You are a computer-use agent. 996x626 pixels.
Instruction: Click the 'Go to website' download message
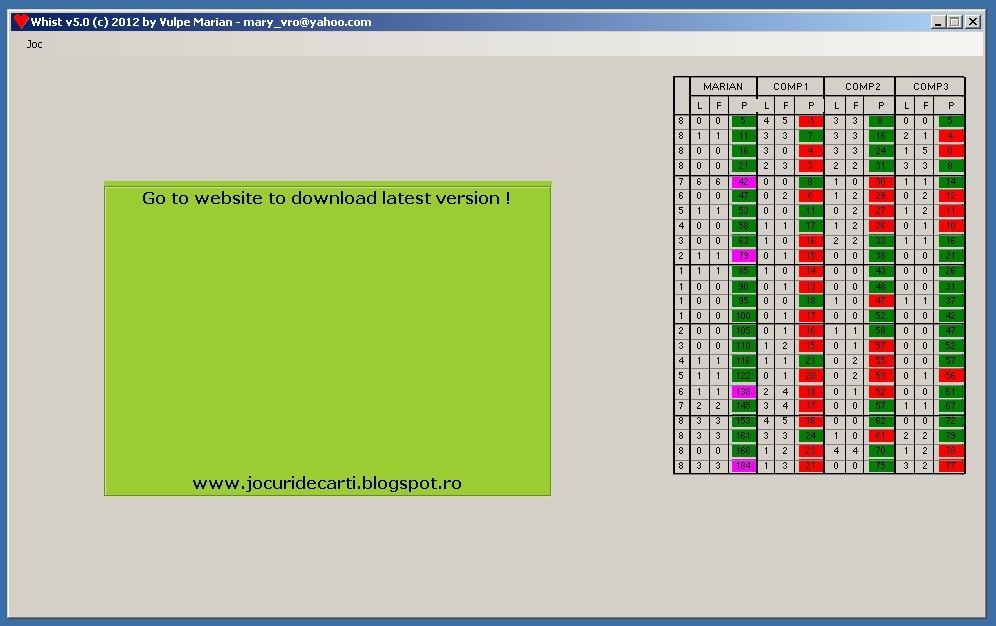pyautogui.click(x=326, y=198)
